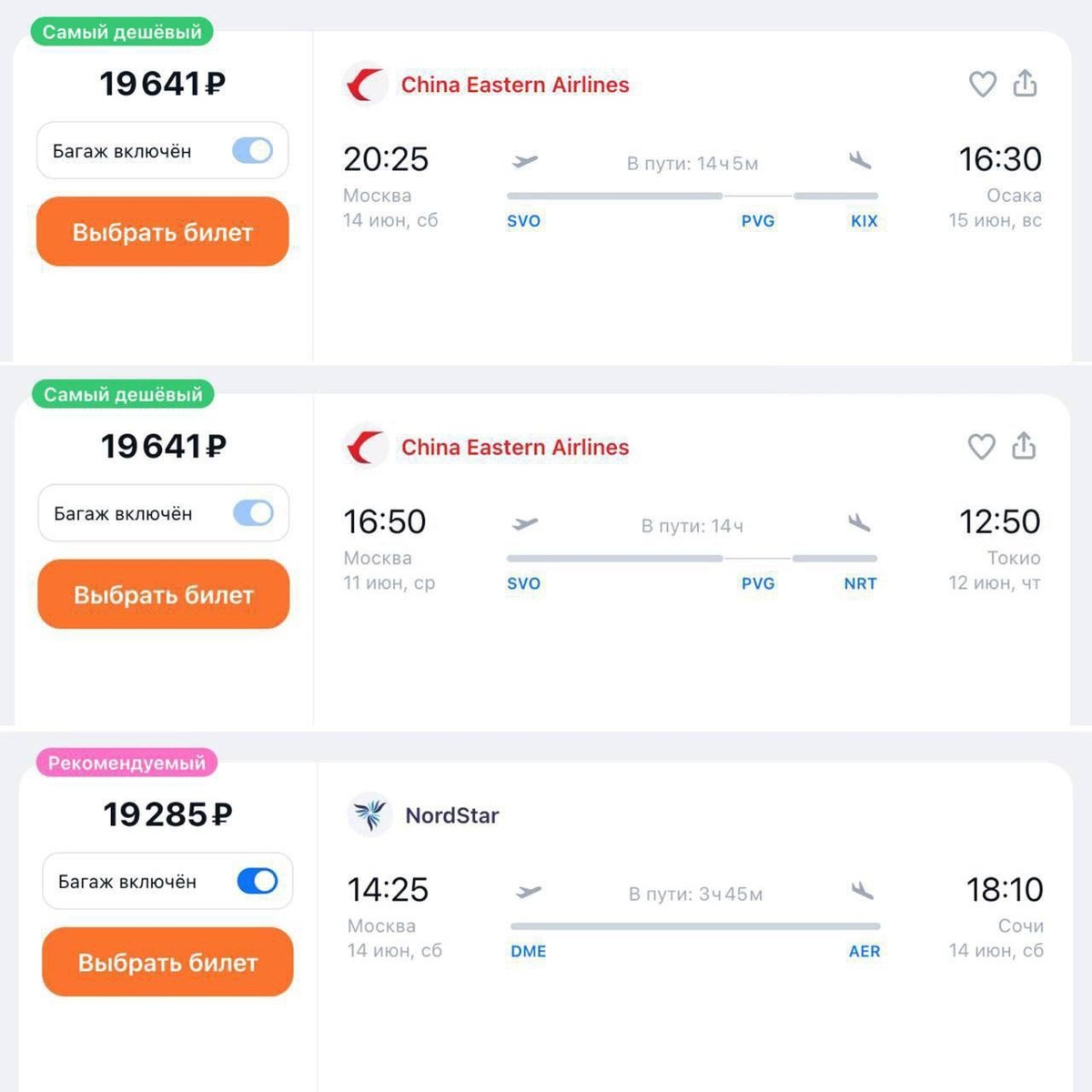Click NRT airport code on Tokyo flight
The image size is (1092, 1092).
click(860, 583)
